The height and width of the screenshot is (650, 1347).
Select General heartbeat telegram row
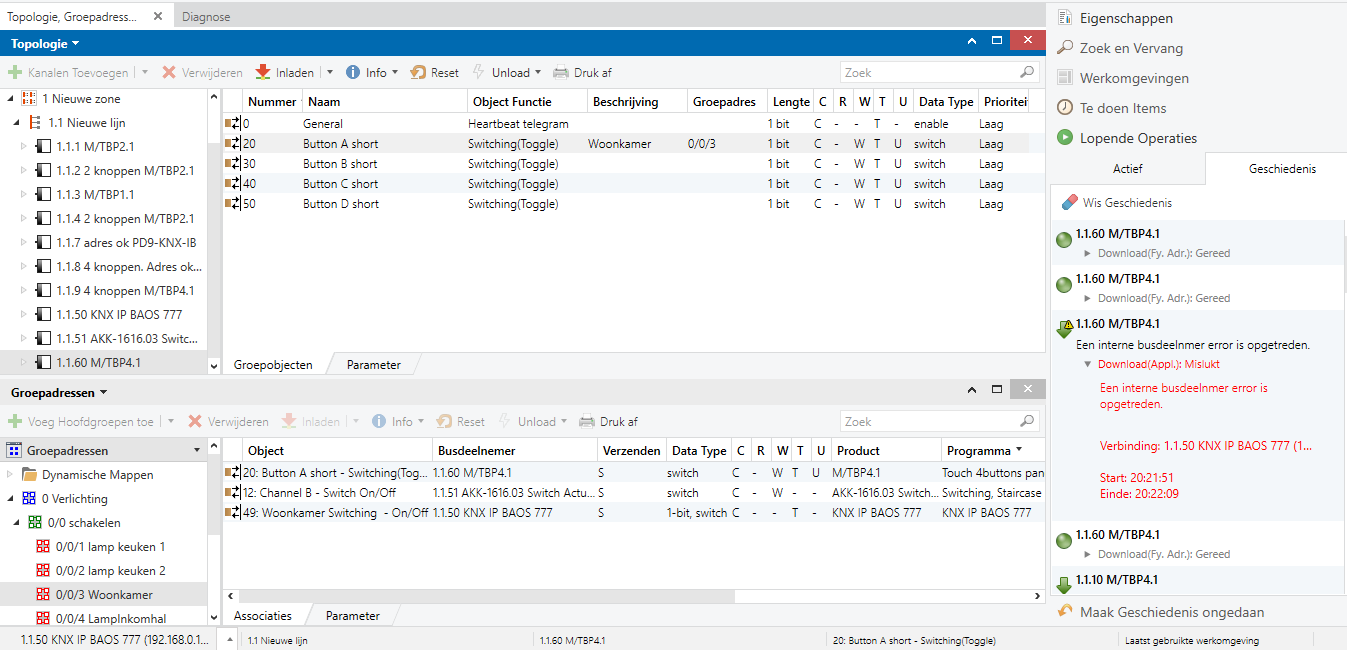[x=633, y=124]
